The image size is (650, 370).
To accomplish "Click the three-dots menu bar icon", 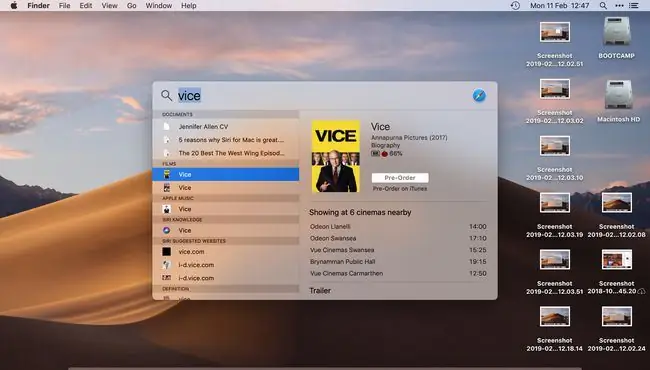I will tap(619, 6).
